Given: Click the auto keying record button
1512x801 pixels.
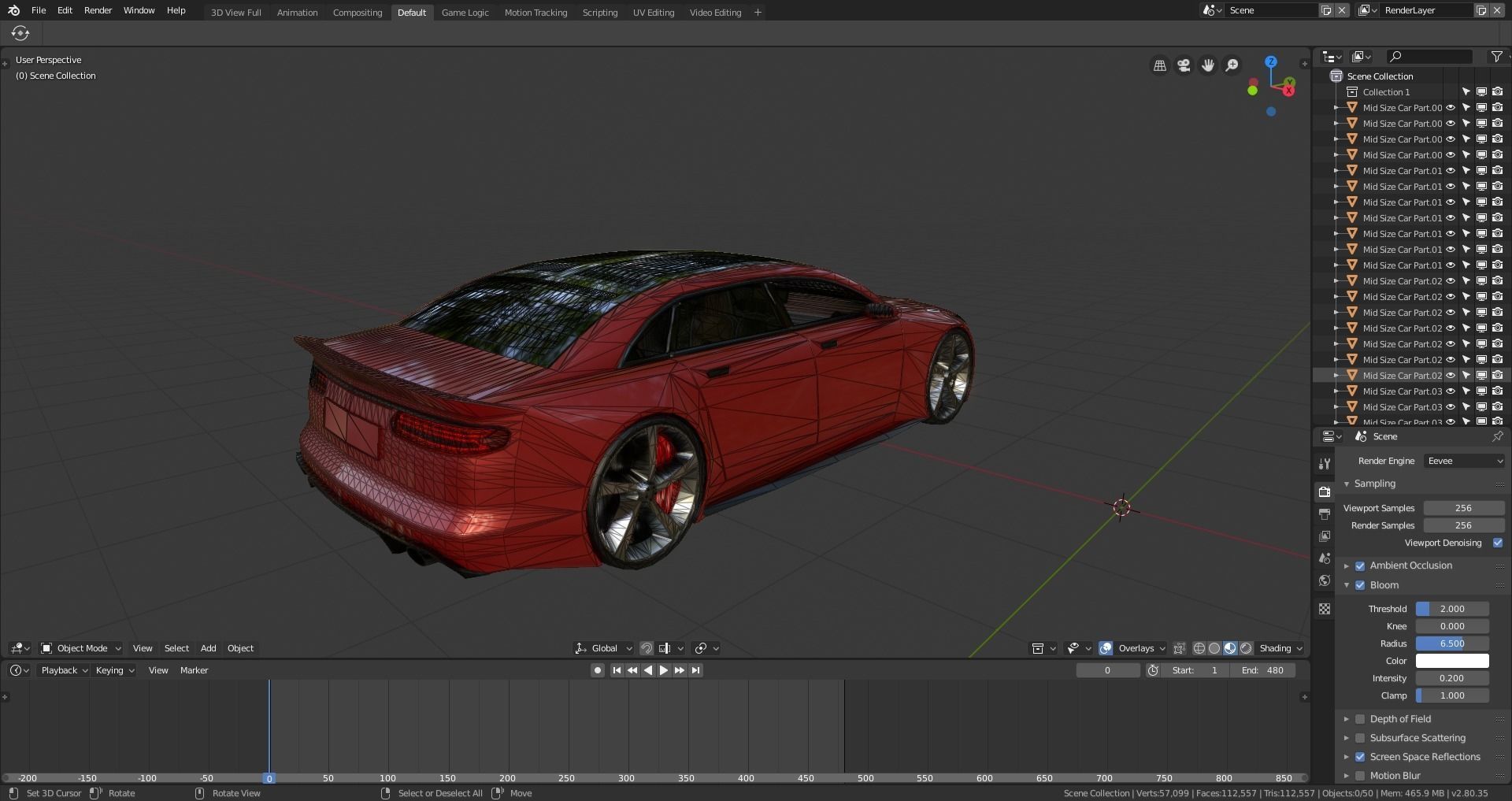Looking at the screenshot, I should (598, 670).
